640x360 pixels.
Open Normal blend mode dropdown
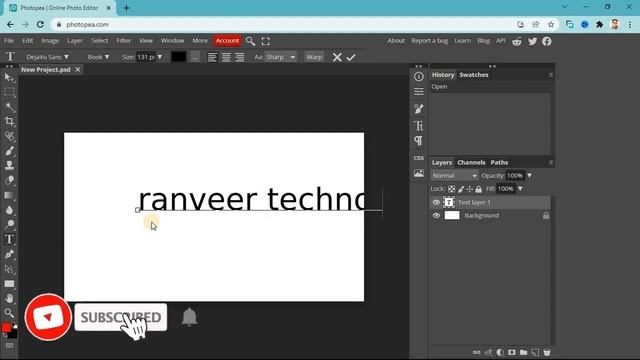pos(454,176)
